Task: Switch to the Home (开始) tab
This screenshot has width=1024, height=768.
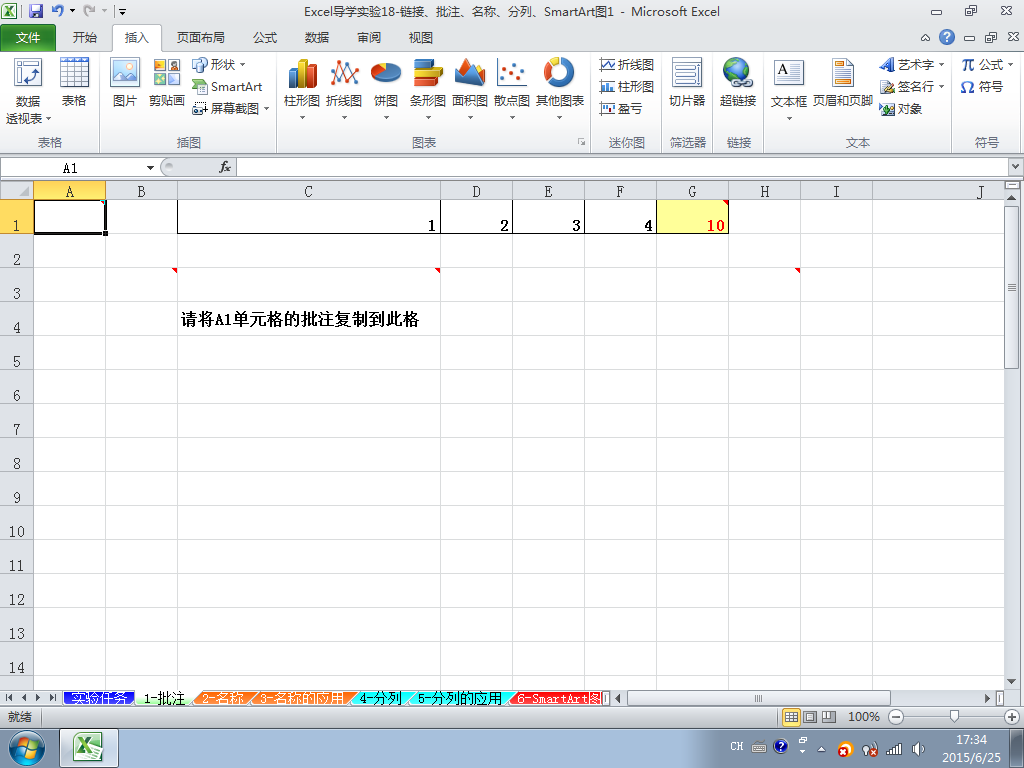Action: [x=85, y=38]
